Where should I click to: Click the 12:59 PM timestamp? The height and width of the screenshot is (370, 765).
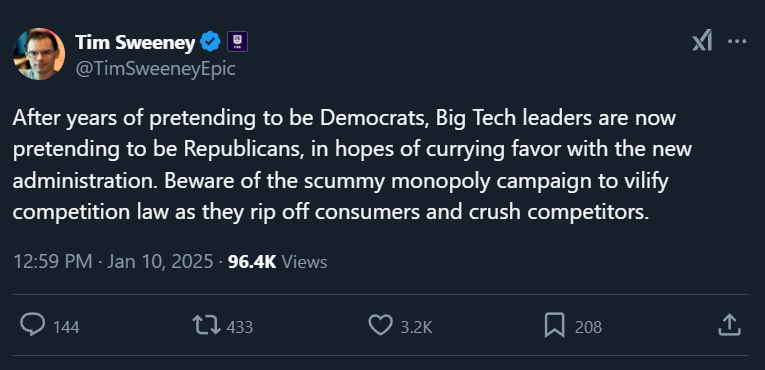coord(52,262)
